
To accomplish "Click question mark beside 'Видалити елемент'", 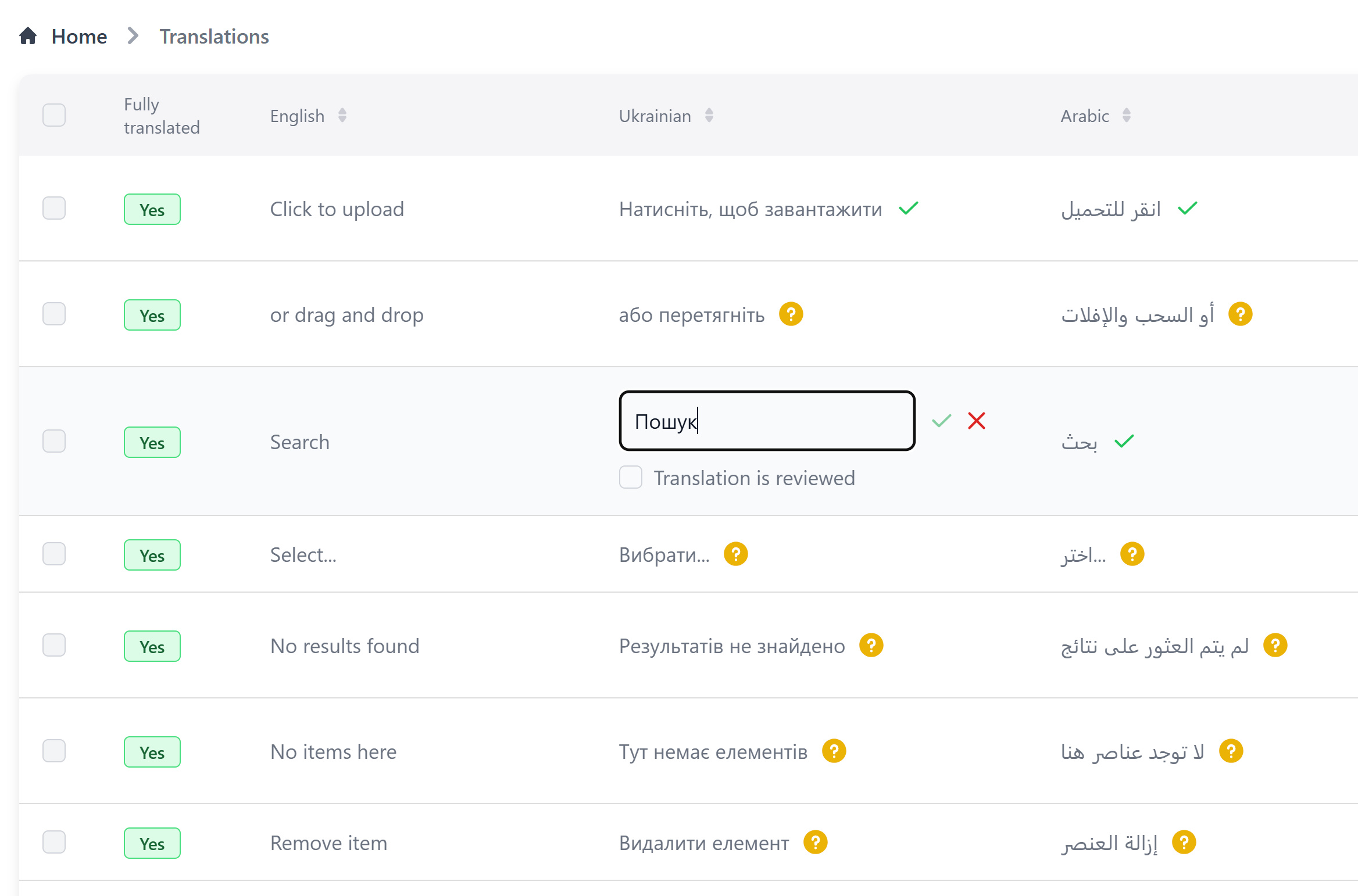I will (816, 843).
